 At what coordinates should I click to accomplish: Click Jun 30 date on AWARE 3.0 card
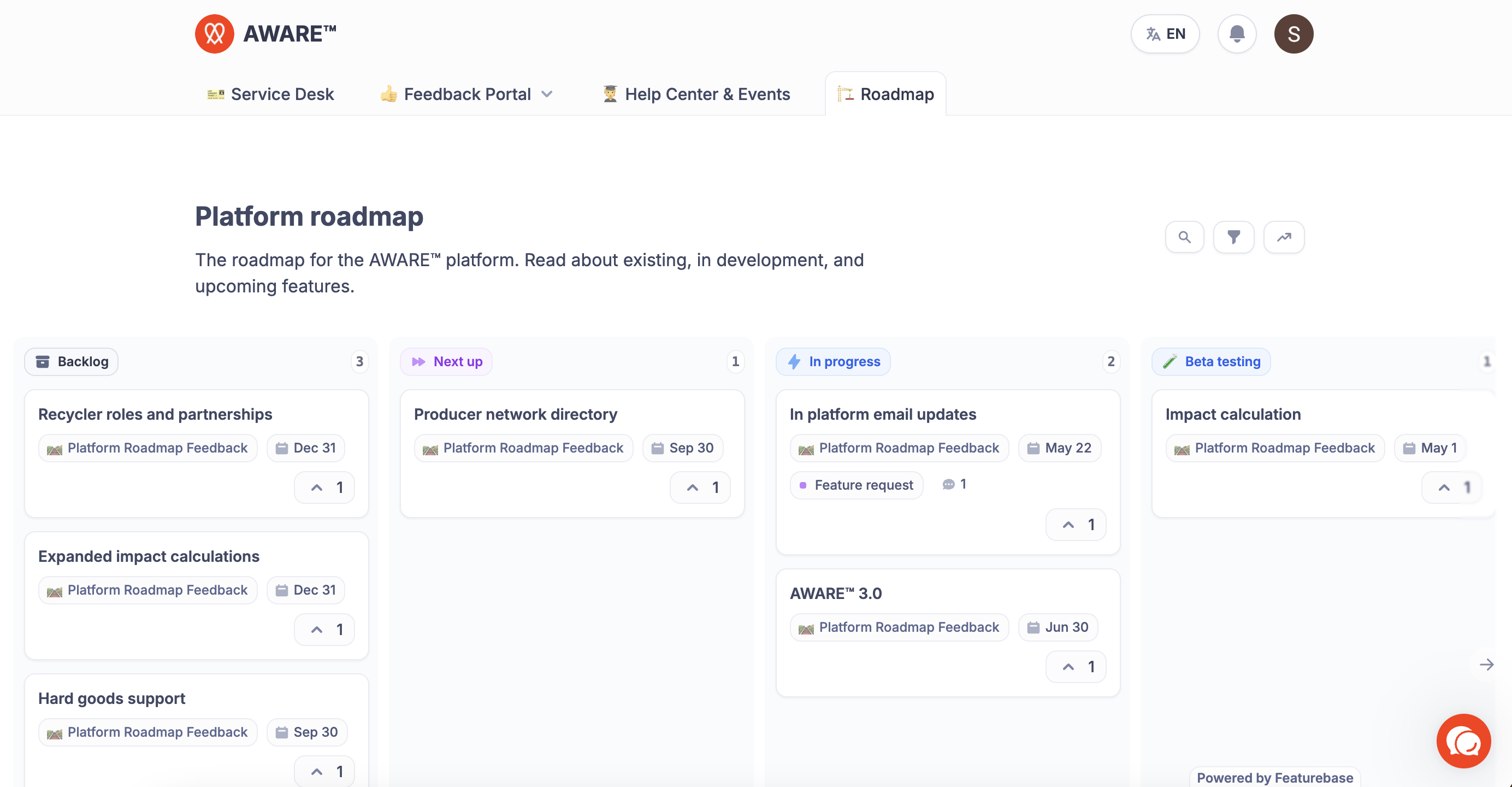(x=1058, y=627)
